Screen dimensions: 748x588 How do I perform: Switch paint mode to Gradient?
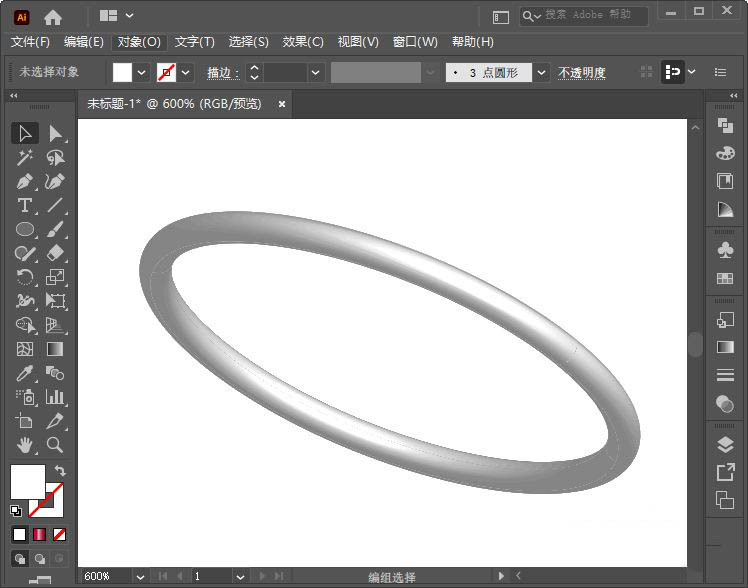coord(40,535)
